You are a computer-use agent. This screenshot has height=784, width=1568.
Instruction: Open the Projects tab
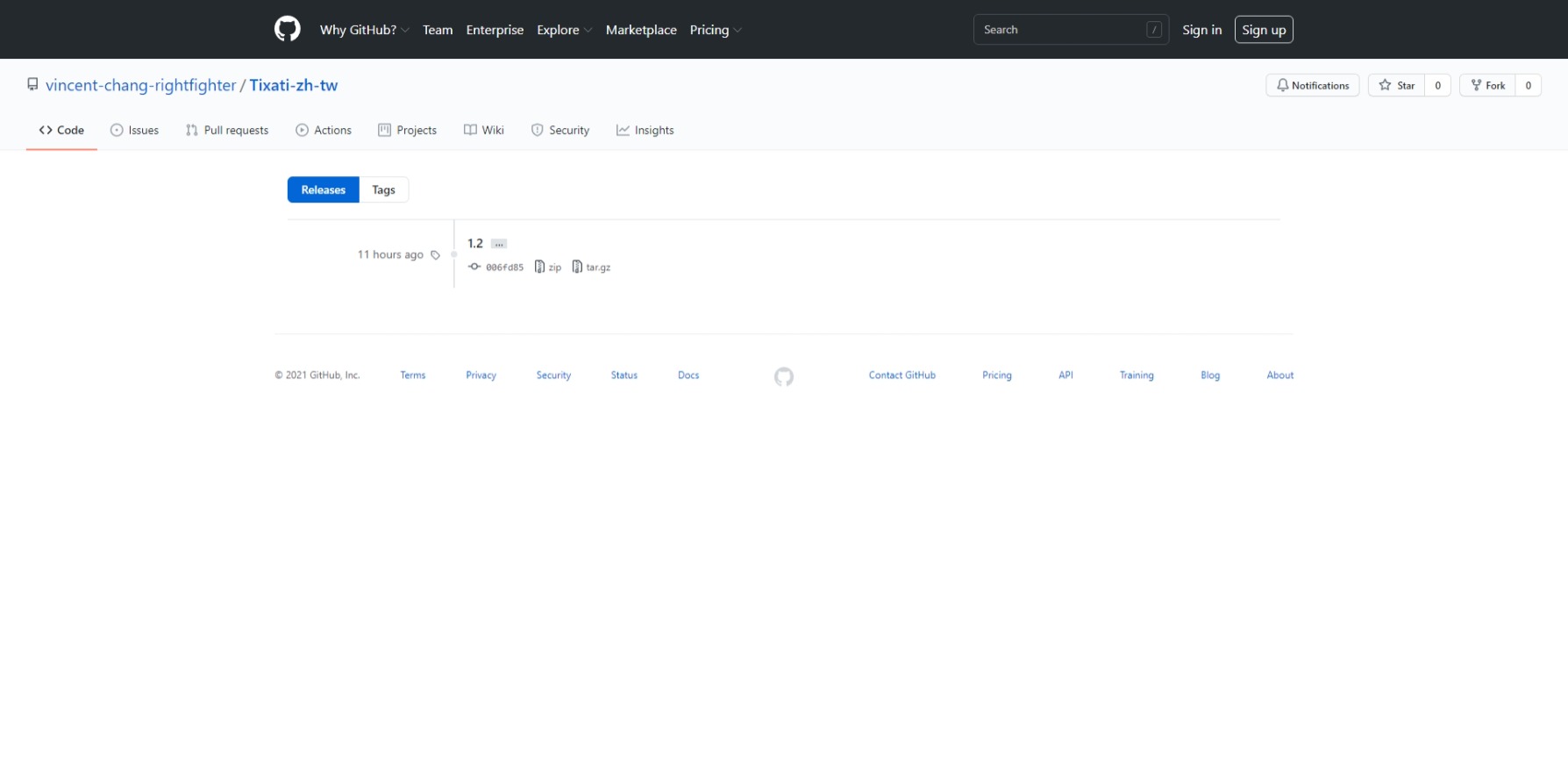pyautogui.click(x=407, y=130)
